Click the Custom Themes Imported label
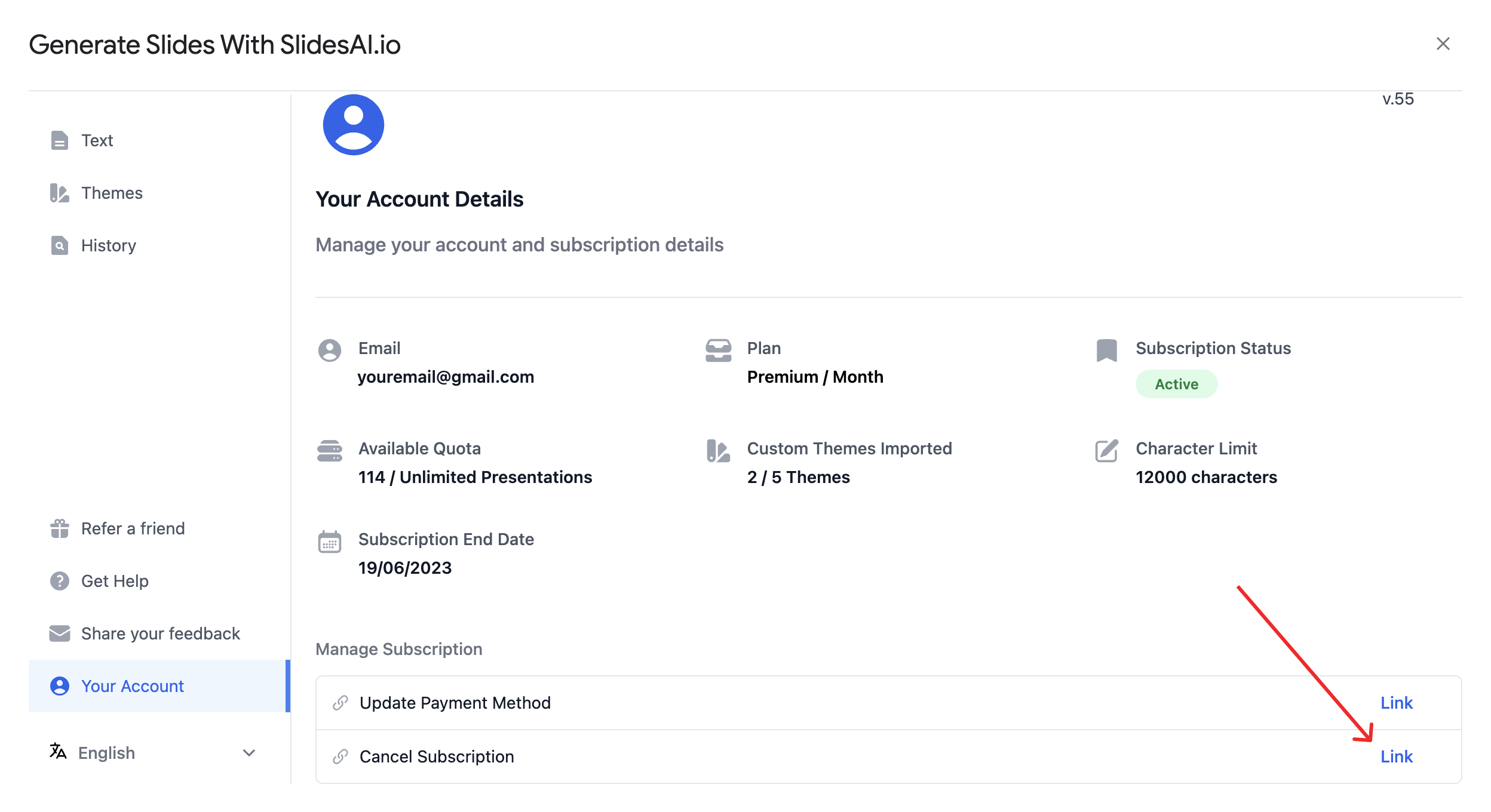1491x812 pixels. coord(849,448)
